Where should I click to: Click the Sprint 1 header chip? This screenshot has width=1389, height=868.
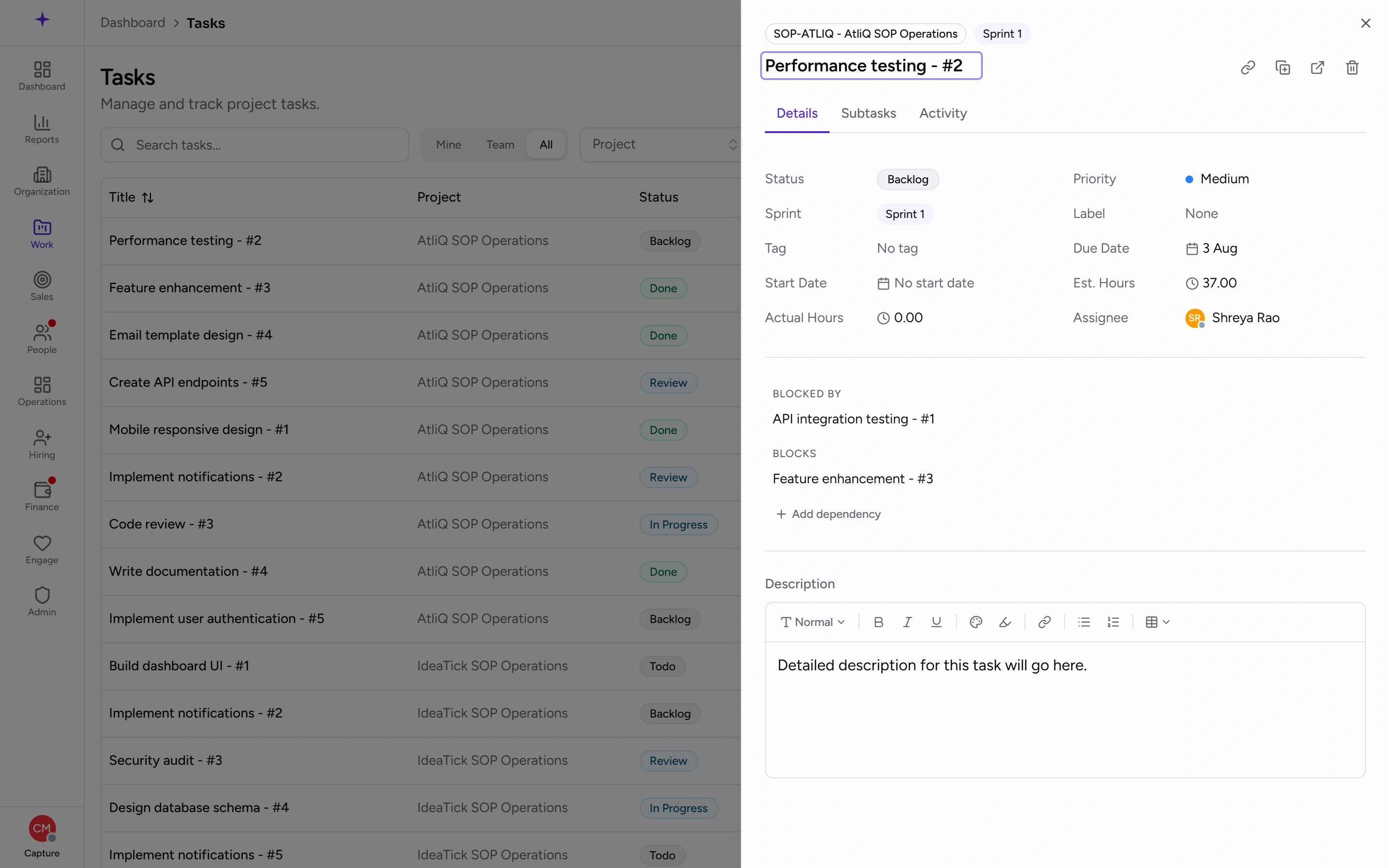[x=1002, y=34]
